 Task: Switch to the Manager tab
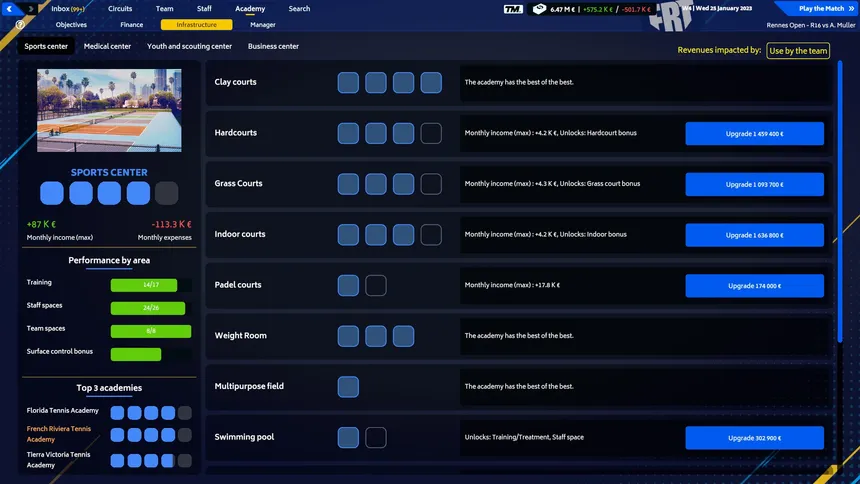[x=263, y=25]
